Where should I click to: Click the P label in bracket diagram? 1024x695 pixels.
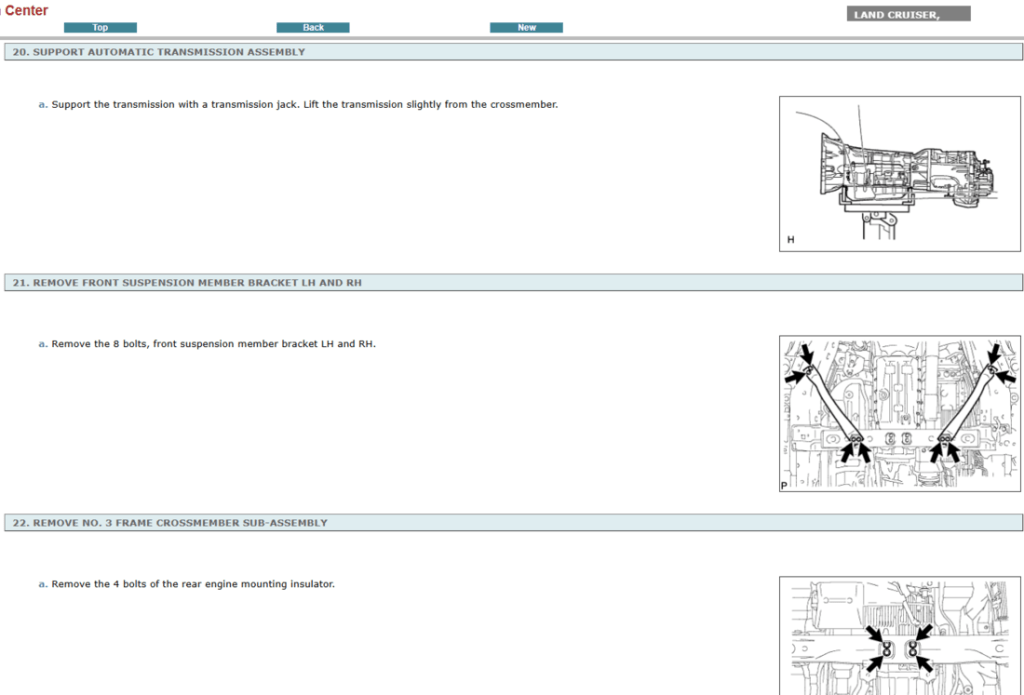(x=784, y=485)
